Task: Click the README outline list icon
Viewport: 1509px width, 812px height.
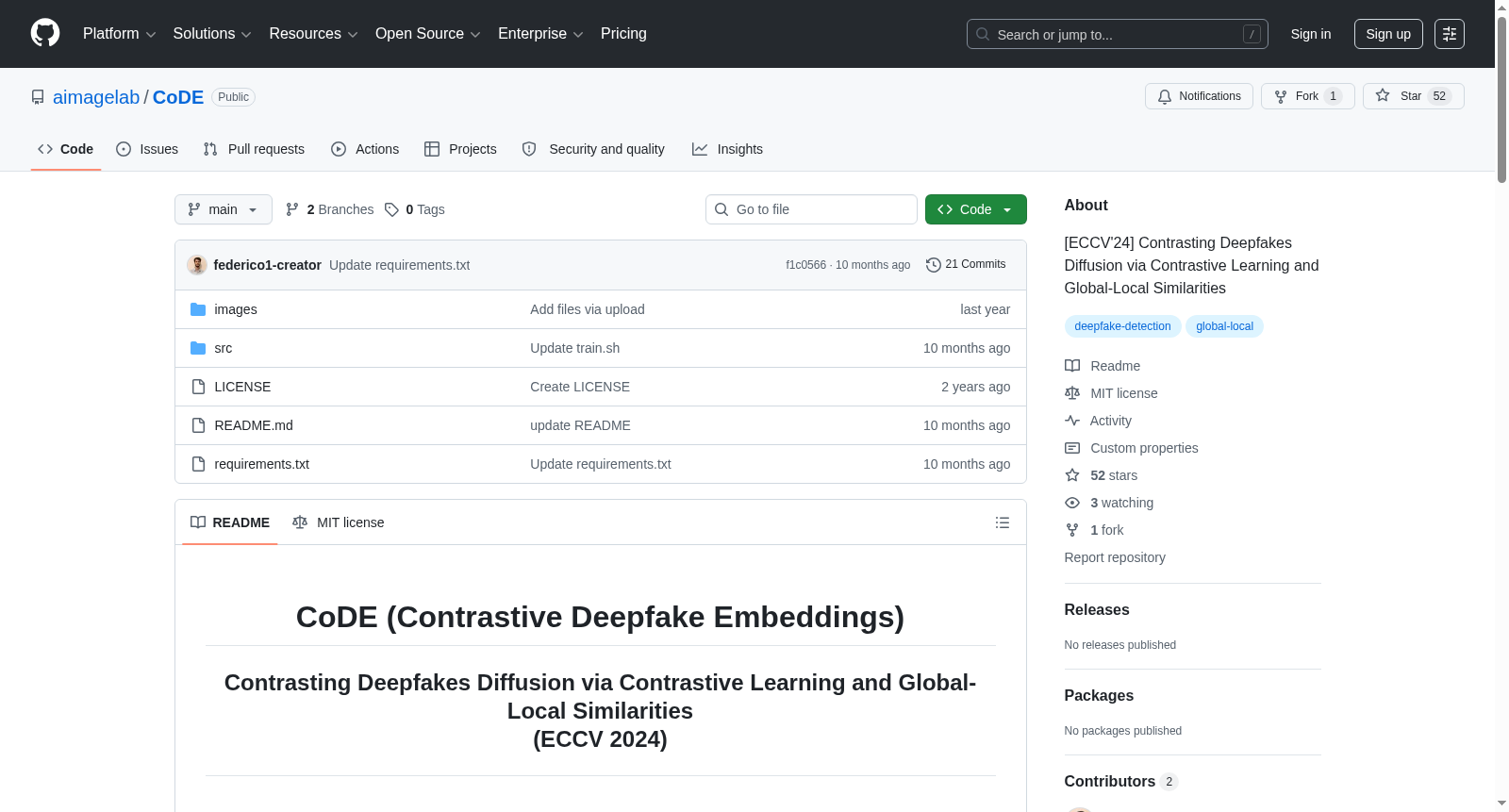Action: 1003,522
